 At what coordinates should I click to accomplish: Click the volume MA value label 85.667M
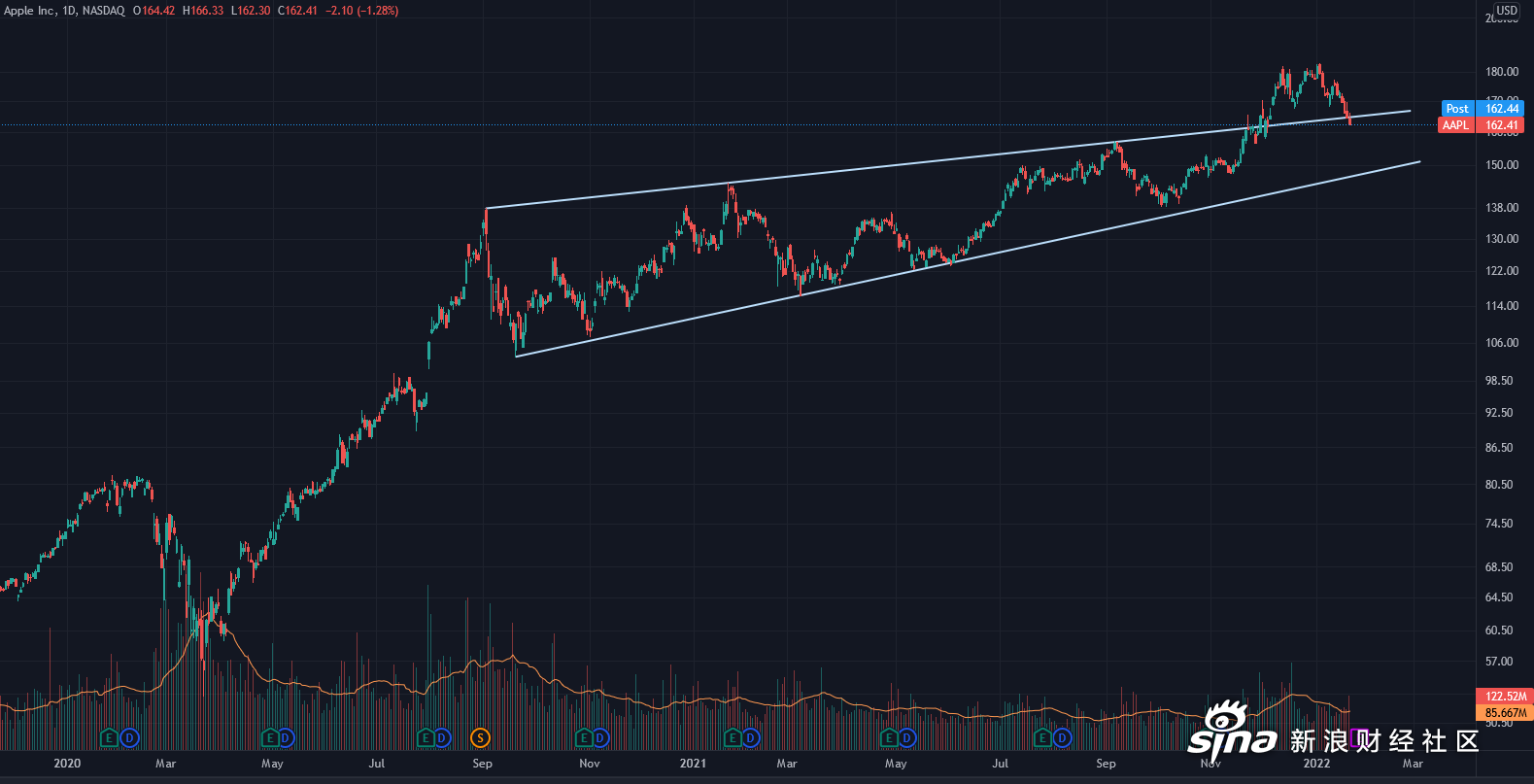(x=1505, y=713)
